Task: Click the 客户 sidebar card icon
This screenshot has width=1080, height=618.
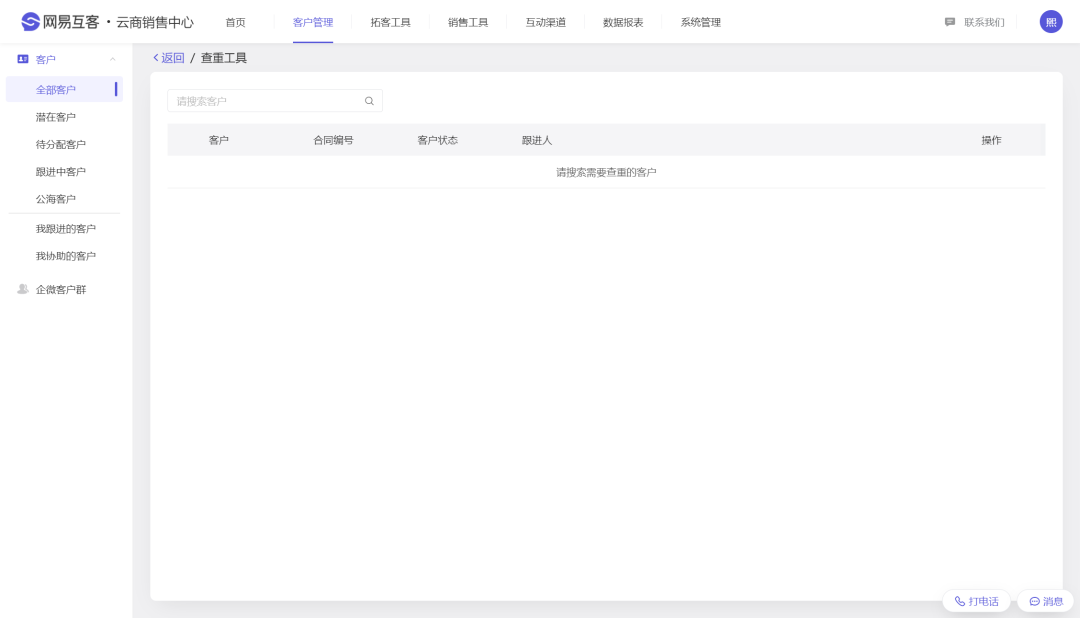Action: pyautogui.click(x=23, y=60)
